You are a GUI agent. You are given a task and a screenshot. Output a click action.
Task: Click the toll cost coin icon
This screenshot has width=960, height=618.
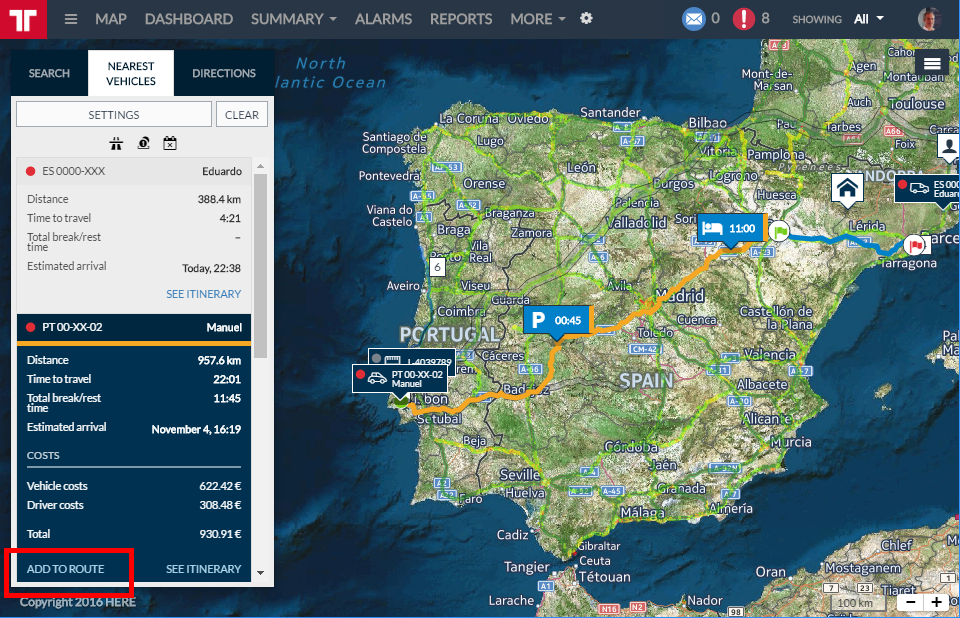coord(143,143)
